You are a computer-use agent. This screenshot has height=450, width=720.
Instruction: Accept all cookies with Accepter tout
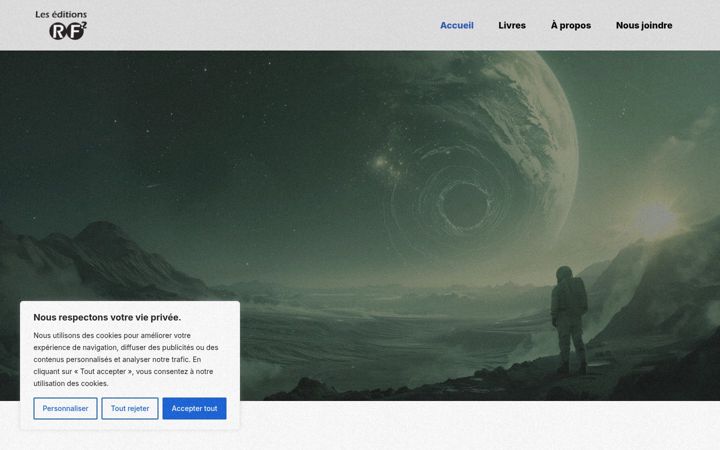tap(194, 408)
